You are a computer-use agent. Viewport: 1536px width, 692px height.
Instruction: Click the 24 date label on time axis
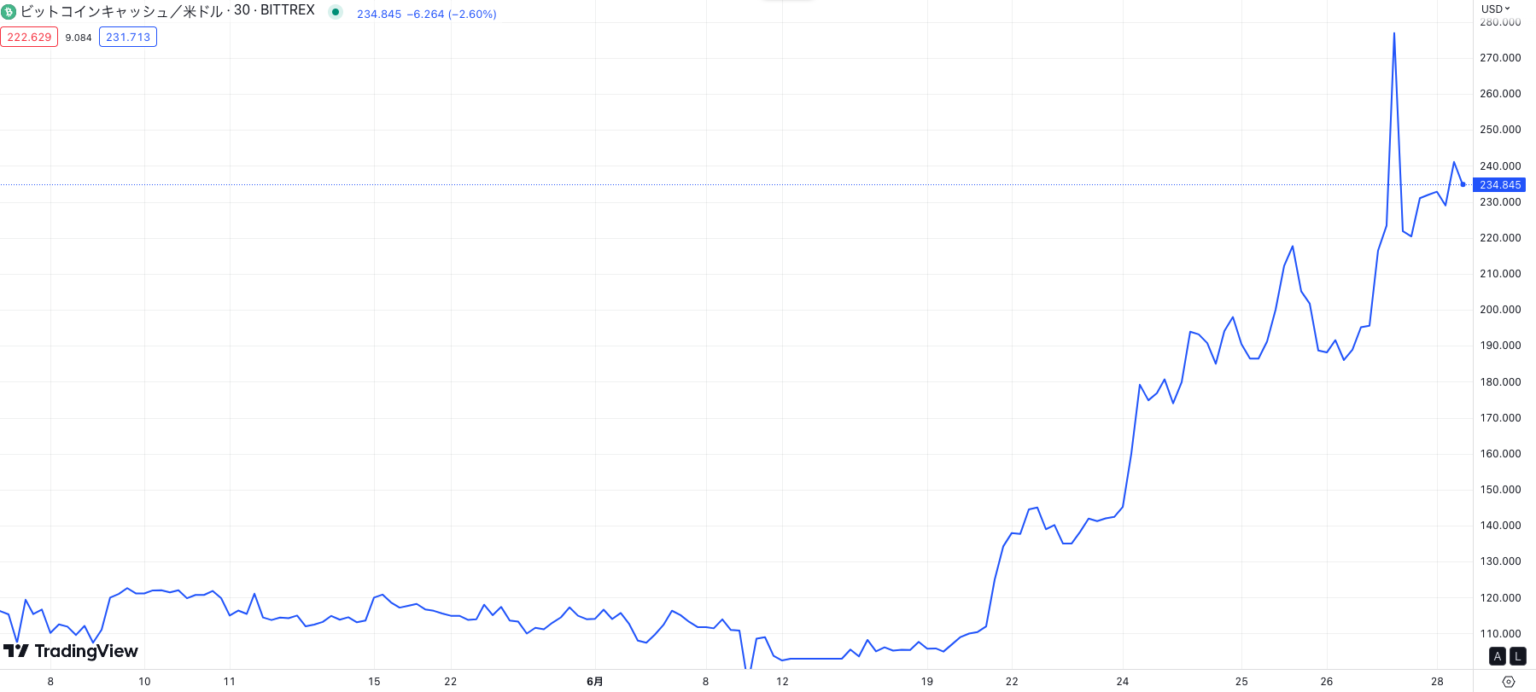(x=1123, y=682)
